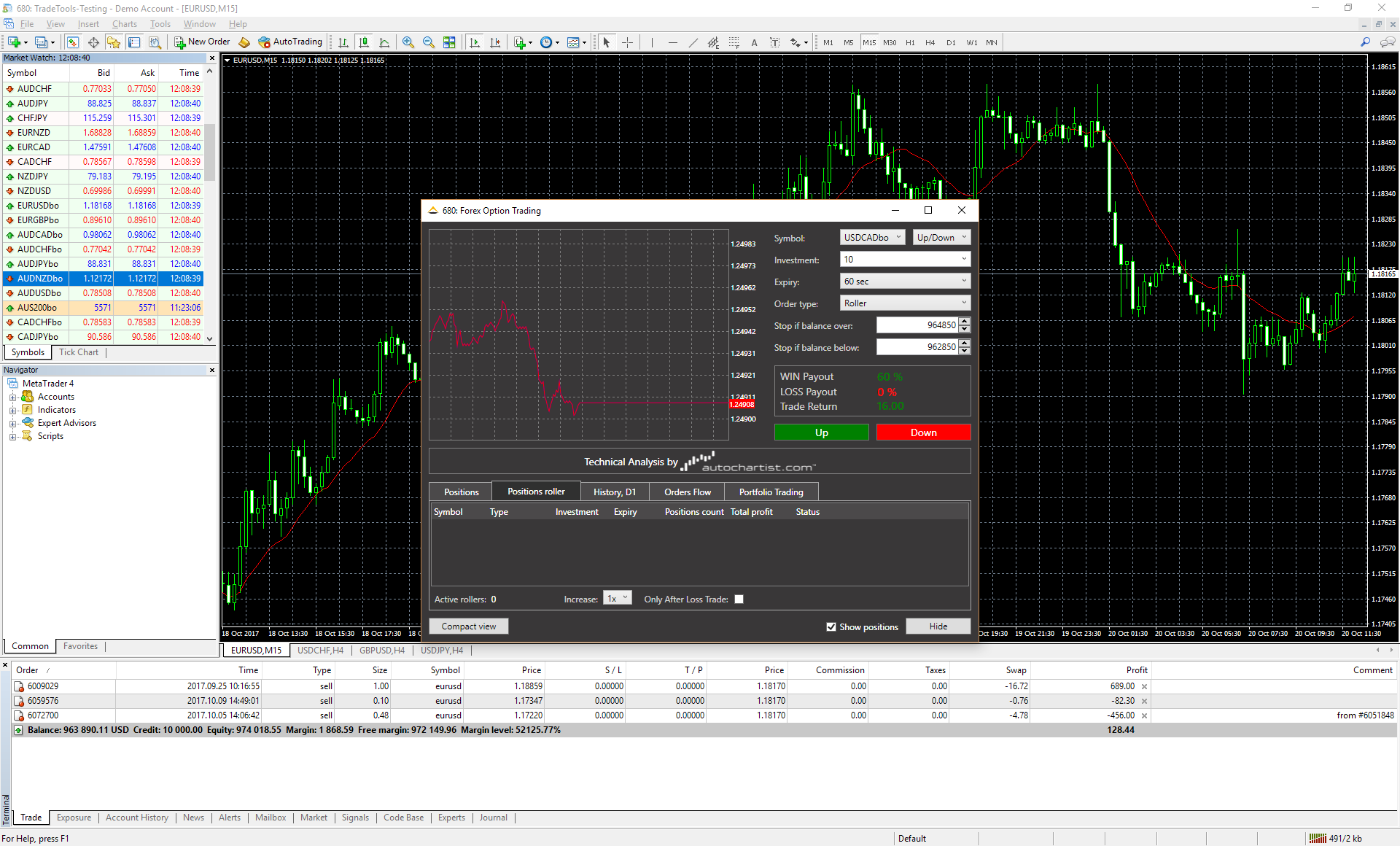
Task: Switch to the Portfolio Trading tab
Action: coord(771,492)
